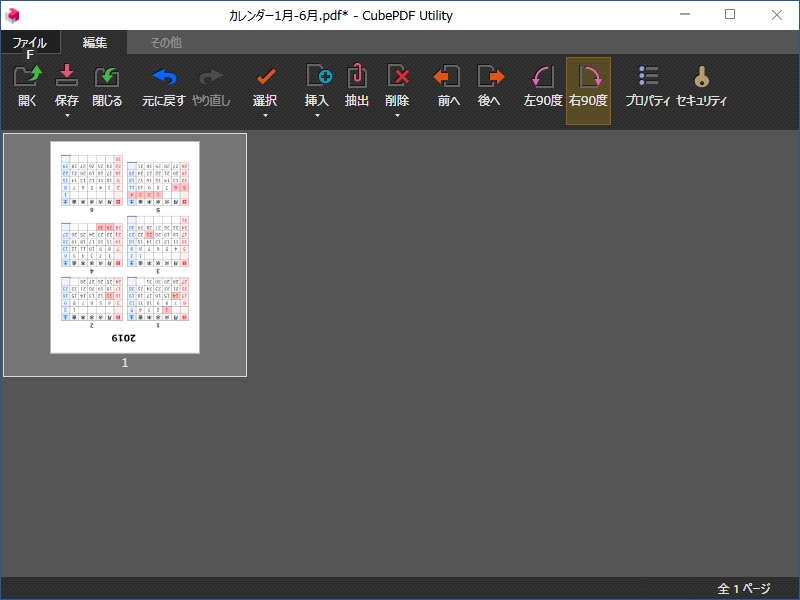
Task: Expand the 挿入 dropdown arrow
Action: pos(317,116)
